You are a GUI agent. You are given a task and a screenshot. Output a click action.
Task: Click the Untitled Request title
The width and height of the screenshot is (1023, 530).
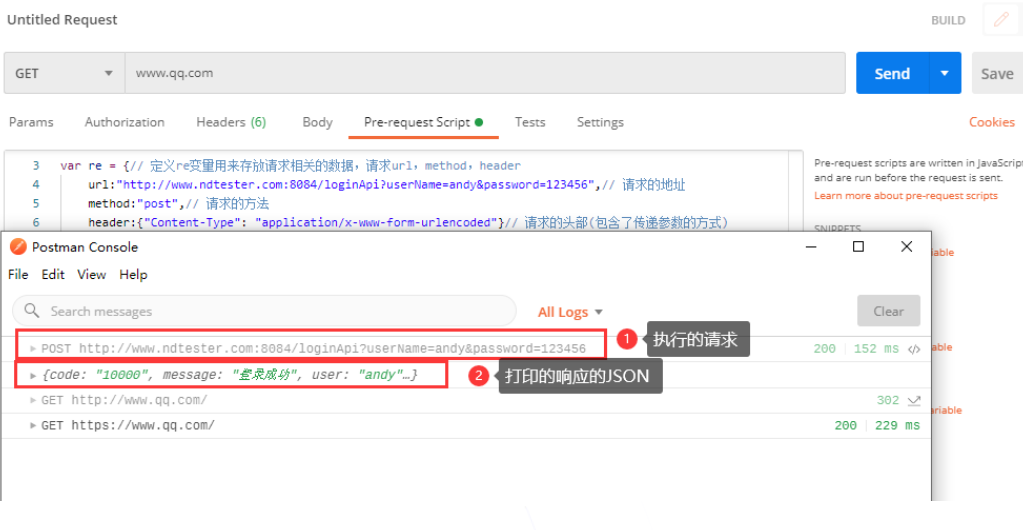pyautogui.click(x=62, y=20)
